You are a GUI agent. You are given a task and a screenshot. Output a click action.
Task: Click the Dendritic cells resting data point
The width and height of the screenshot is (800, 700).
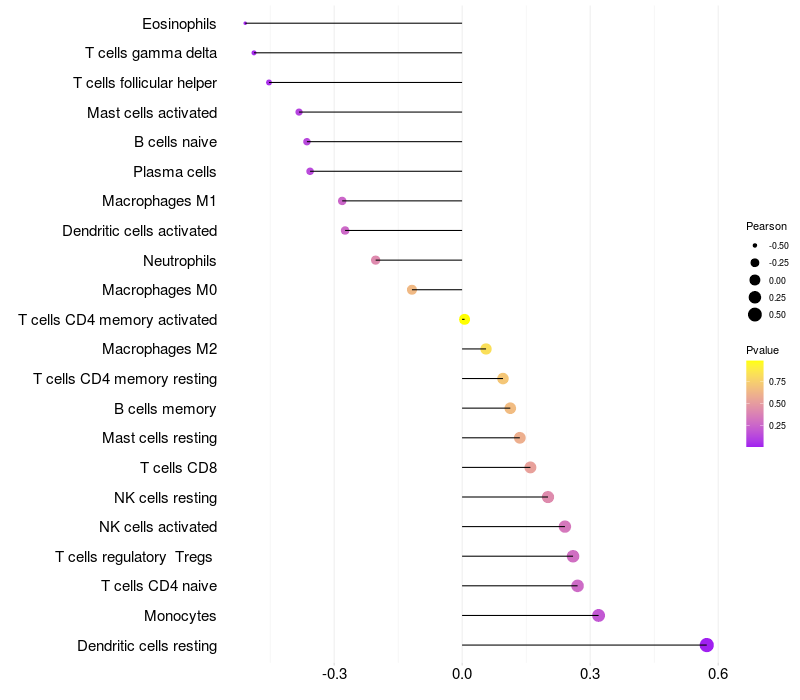[706, 645]
